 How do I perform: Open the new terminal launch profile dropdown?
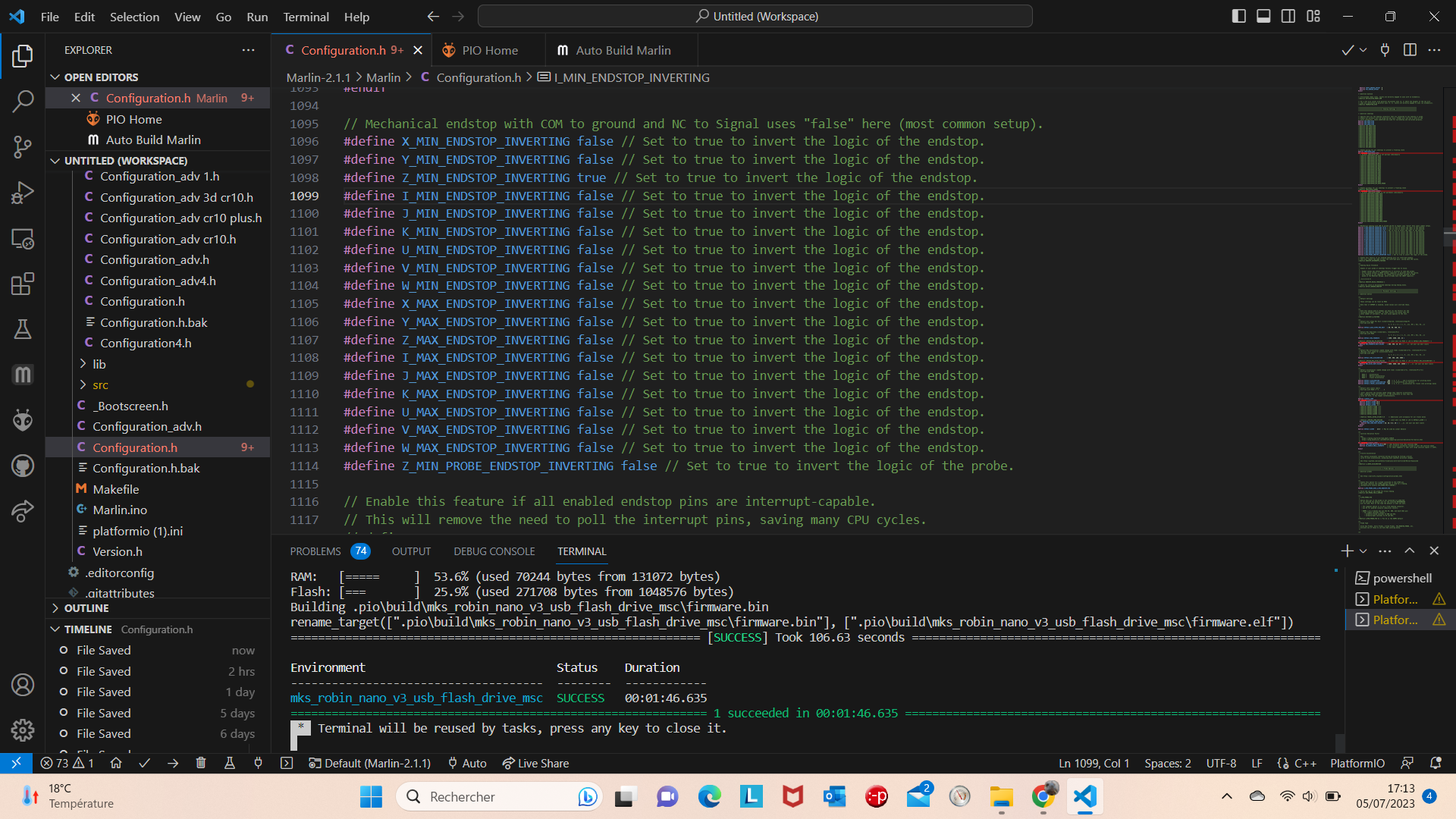click(1363, 551)
